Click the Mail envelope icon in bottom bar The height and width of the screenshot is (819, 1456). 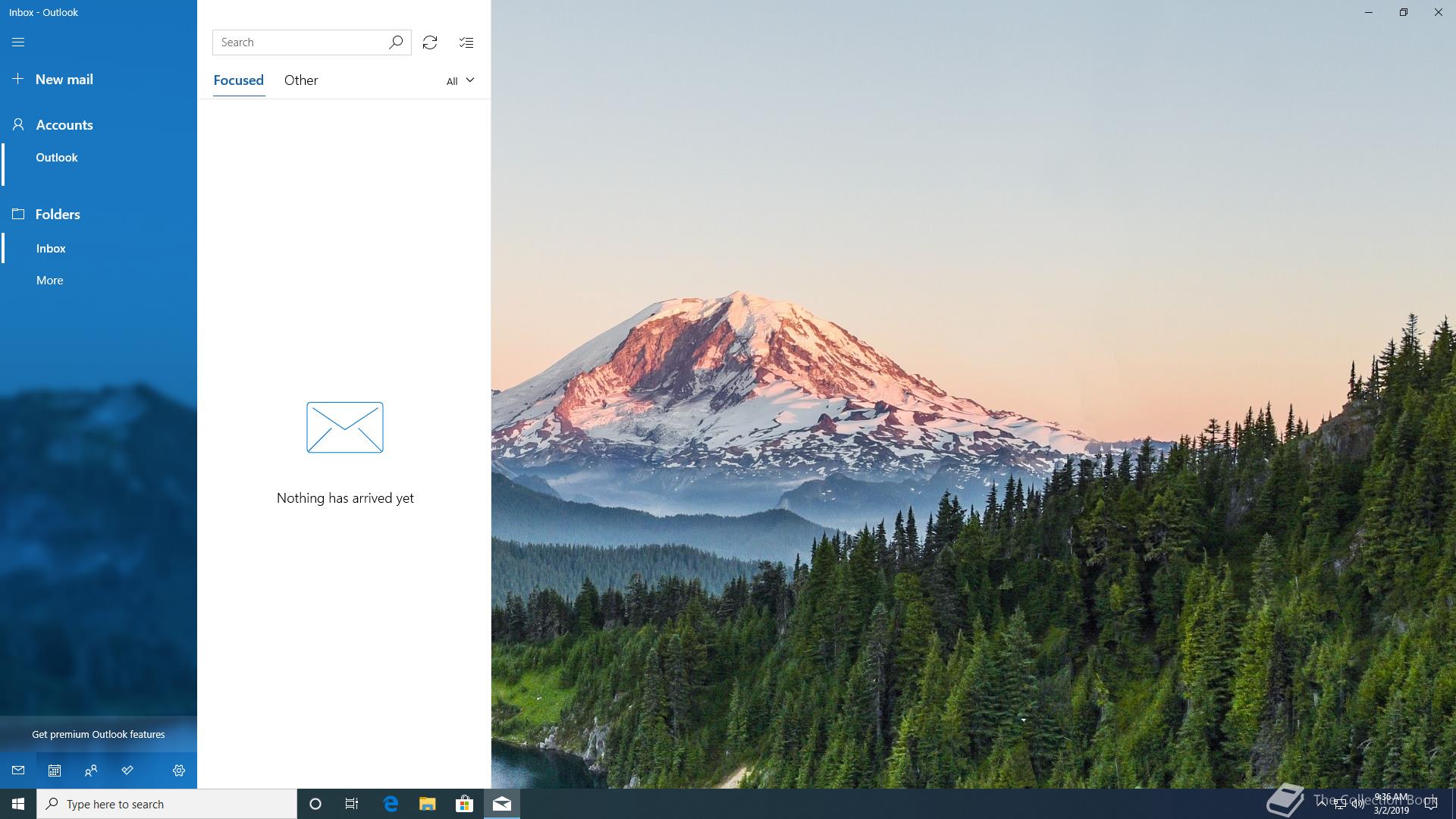point(18,770)
